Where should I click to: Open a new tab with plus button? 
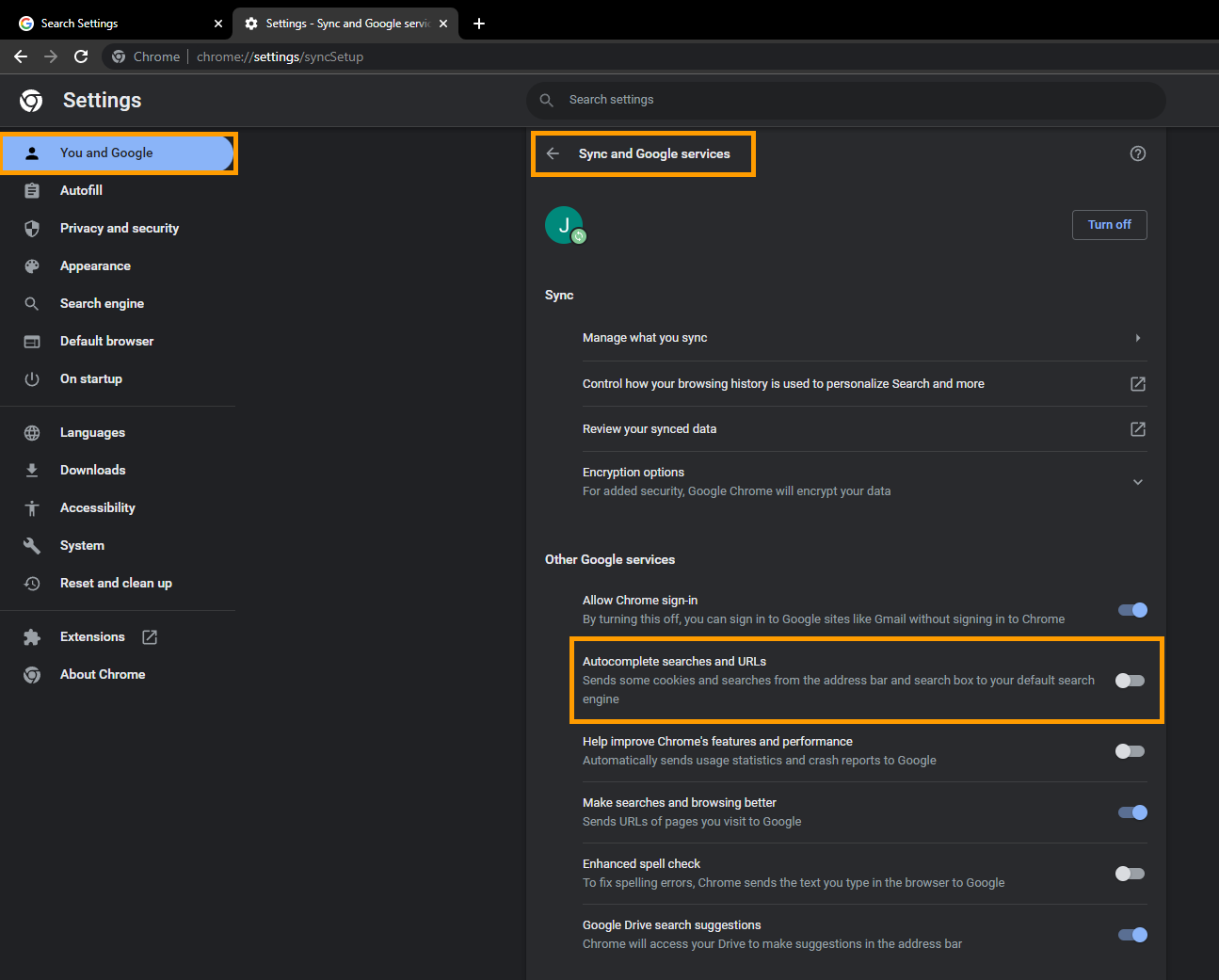click(x=479, y=24)
